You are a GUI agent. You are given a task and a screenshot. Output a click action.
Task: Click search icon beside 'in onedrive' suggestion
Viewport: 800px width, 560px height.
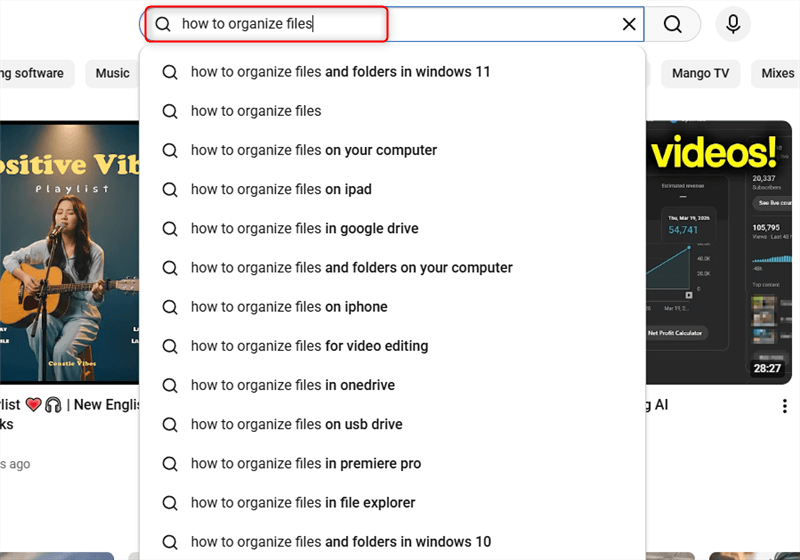[x=170, y=386]
